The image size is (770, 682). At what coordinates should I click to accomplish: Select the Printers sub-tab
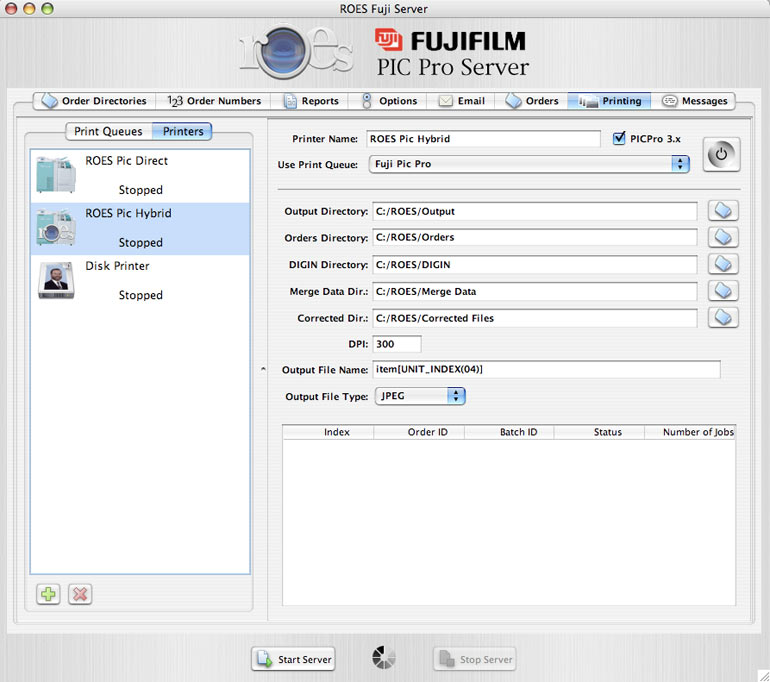tap(183, 132)
